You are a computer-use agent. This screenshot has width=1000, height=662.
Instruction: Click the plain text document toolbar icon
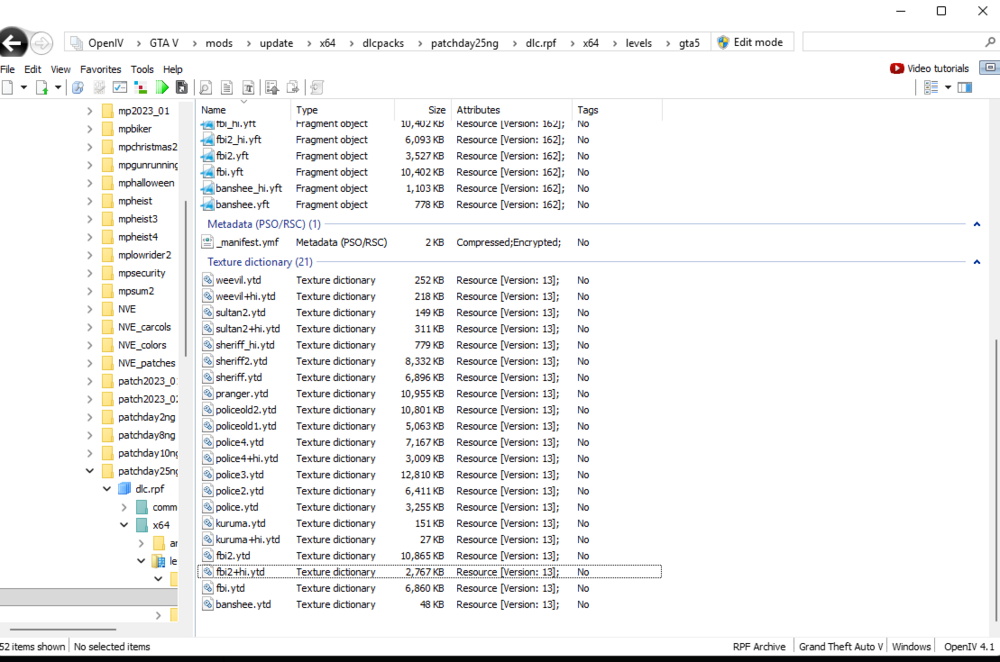227,87
